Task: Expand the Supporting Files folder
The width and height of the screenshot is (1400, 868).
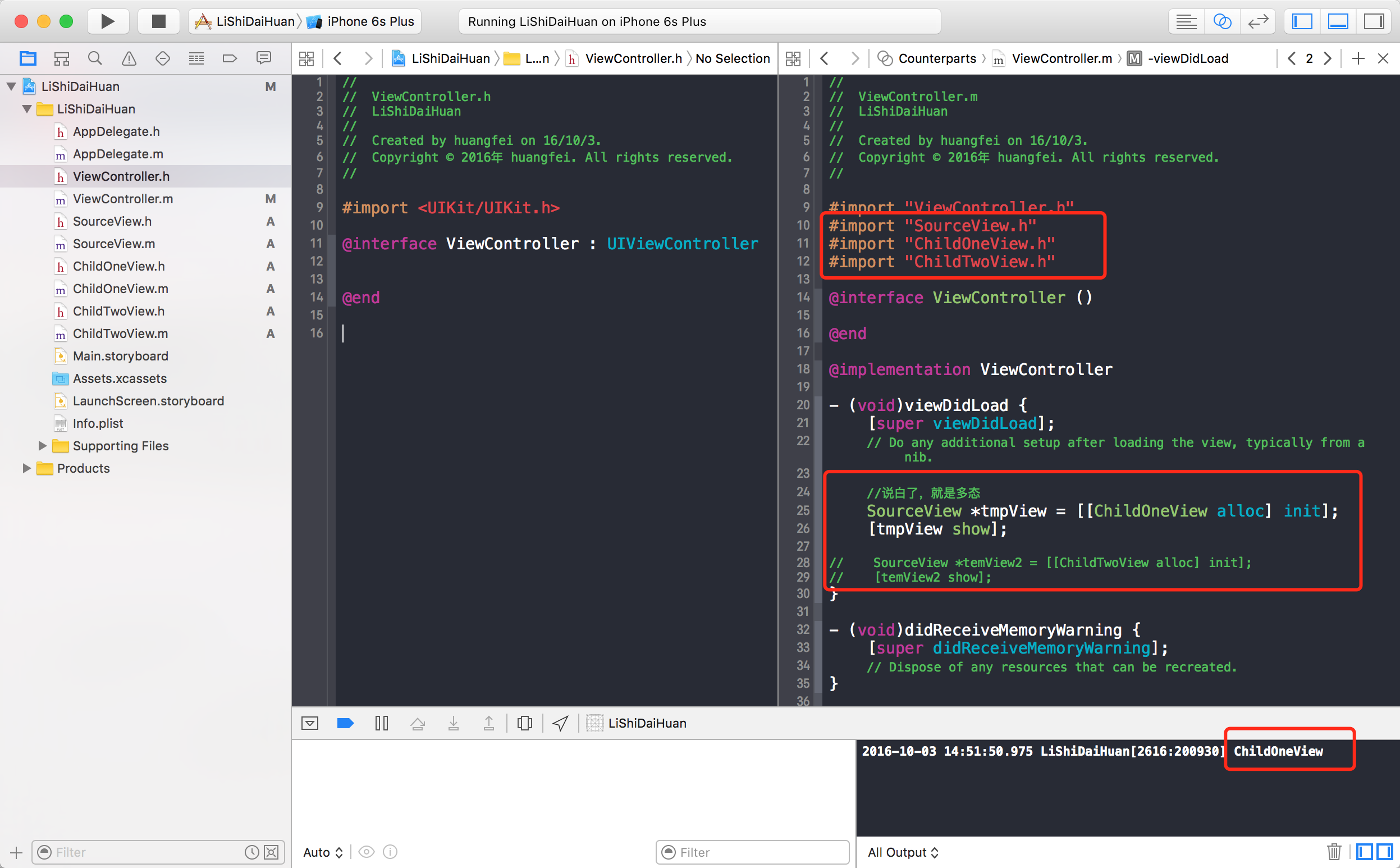Action: (42, 445)
